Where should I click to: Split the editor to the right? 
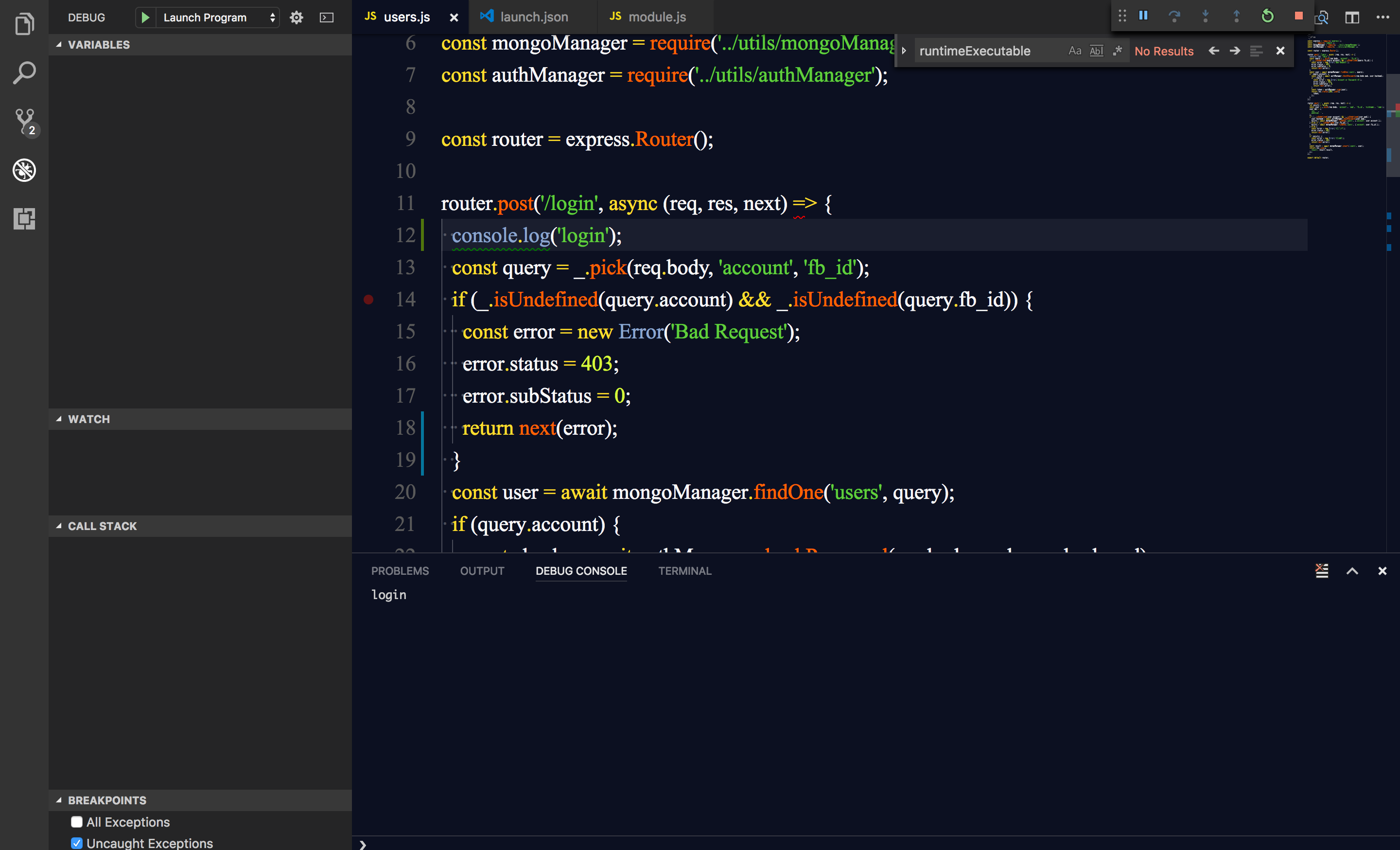(x=1352, y=18)
